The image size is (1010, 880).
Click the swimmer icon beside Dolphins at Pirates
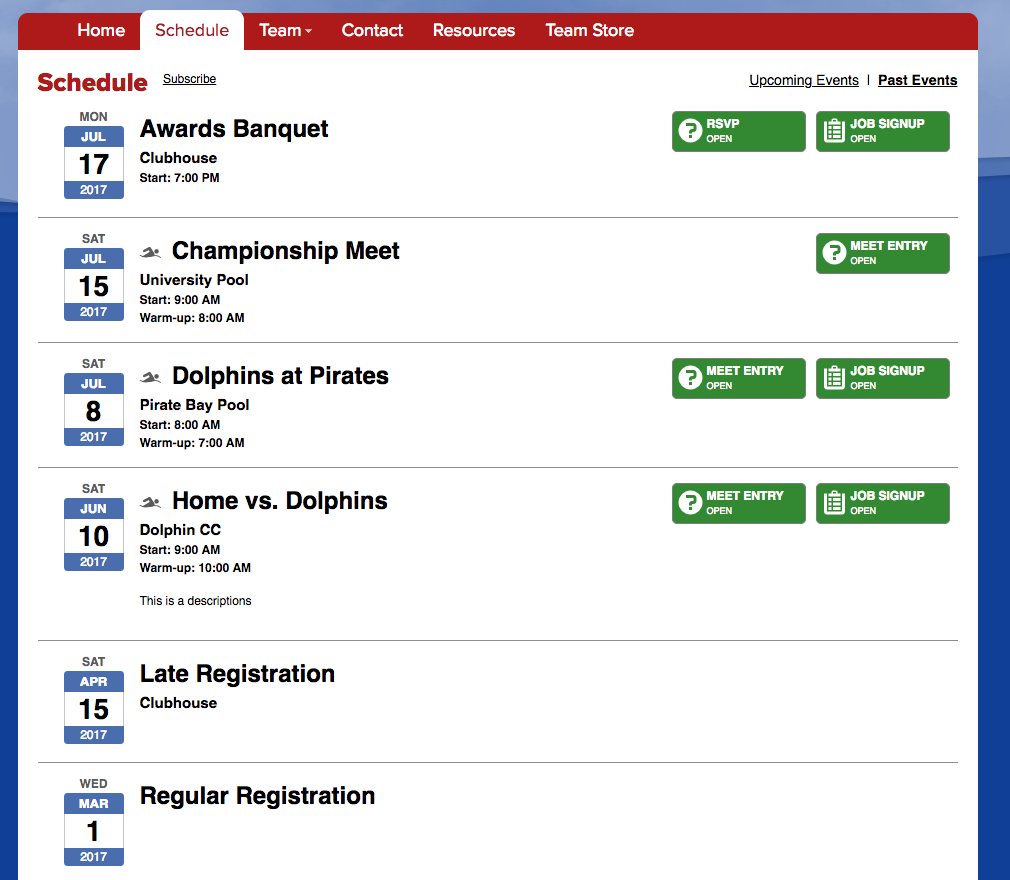(150, 377)
